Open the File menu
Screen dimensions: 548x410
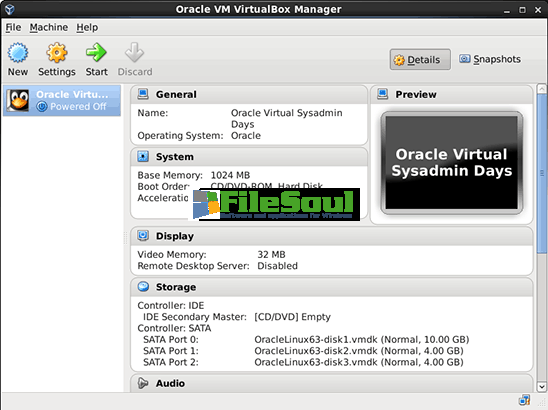(13, 27)
